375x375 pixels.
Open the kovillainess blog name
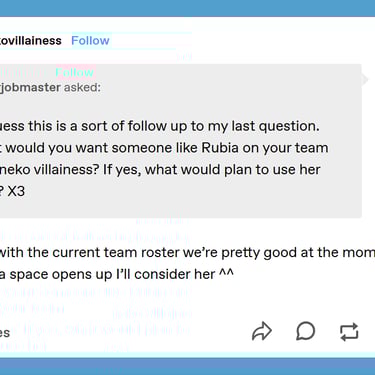coord(31,41)
